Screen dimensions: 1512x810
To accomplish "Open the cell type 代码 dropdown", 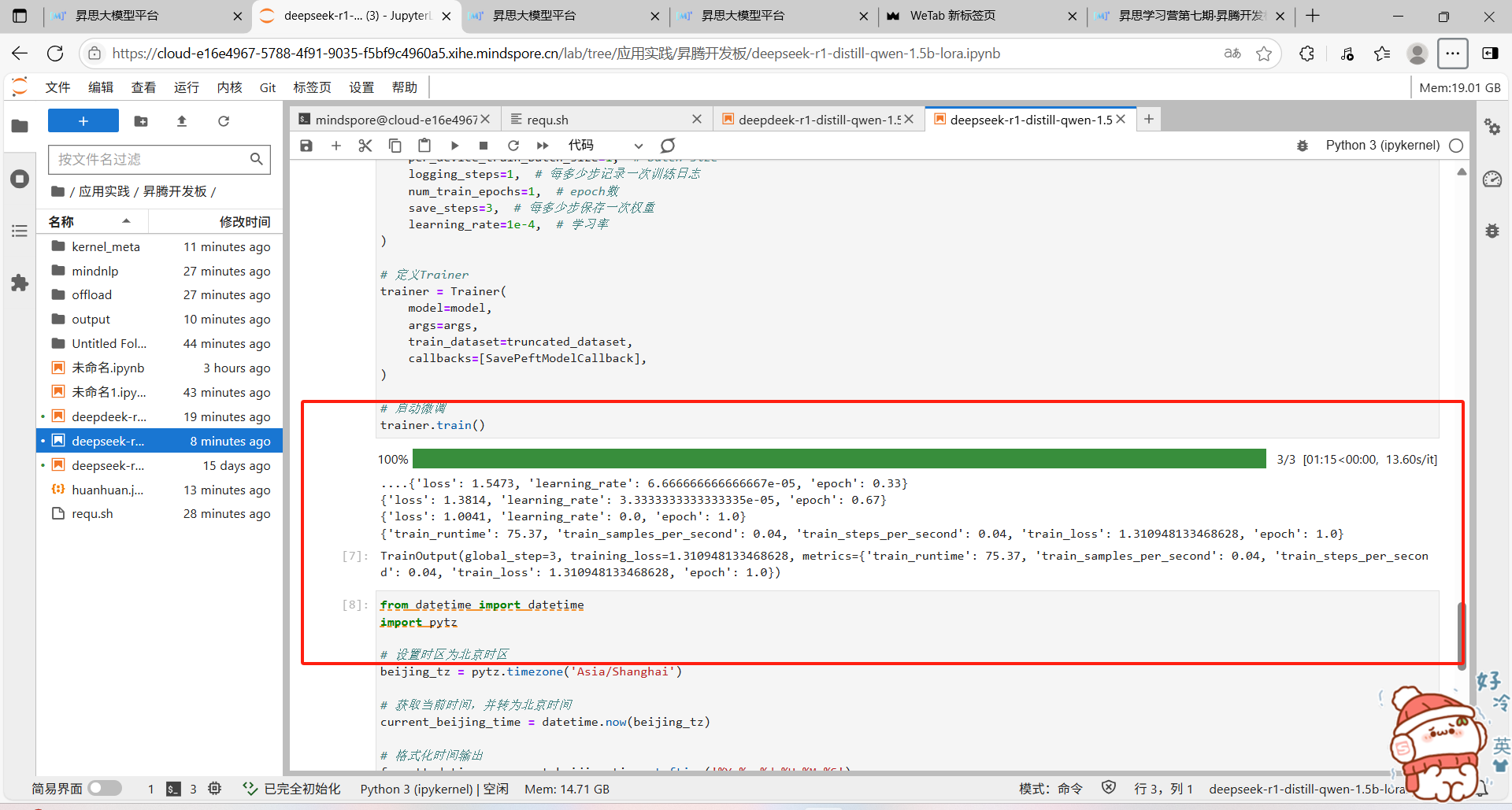I will pyautogui.click(x=605, y=146).
